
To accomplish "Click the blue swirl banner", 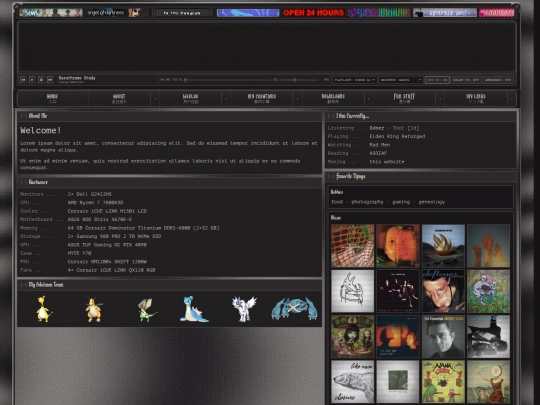I will click(248, 13).
